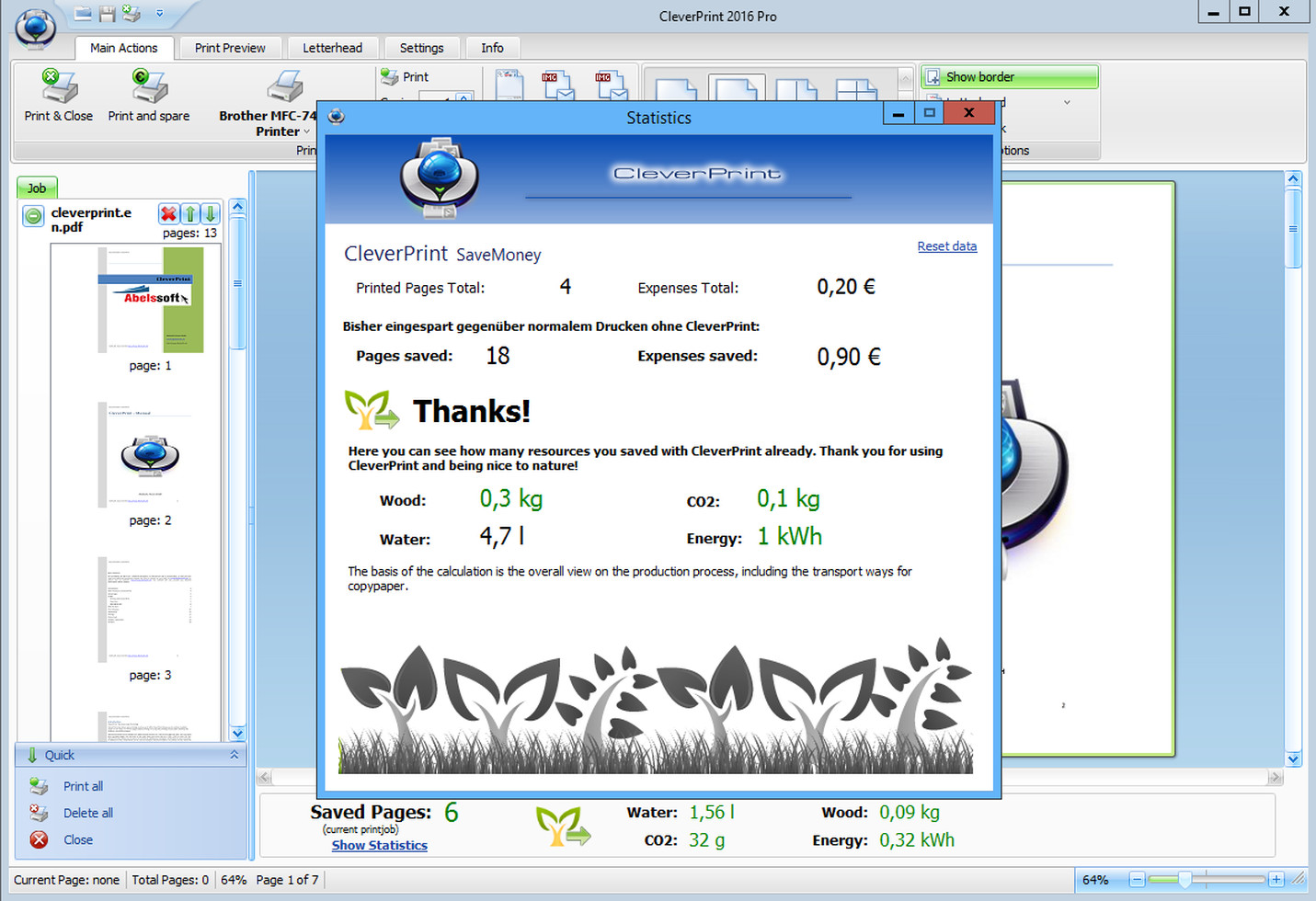Click the second IMG email export icon
Screen dimensions: 1316x901
612,85
